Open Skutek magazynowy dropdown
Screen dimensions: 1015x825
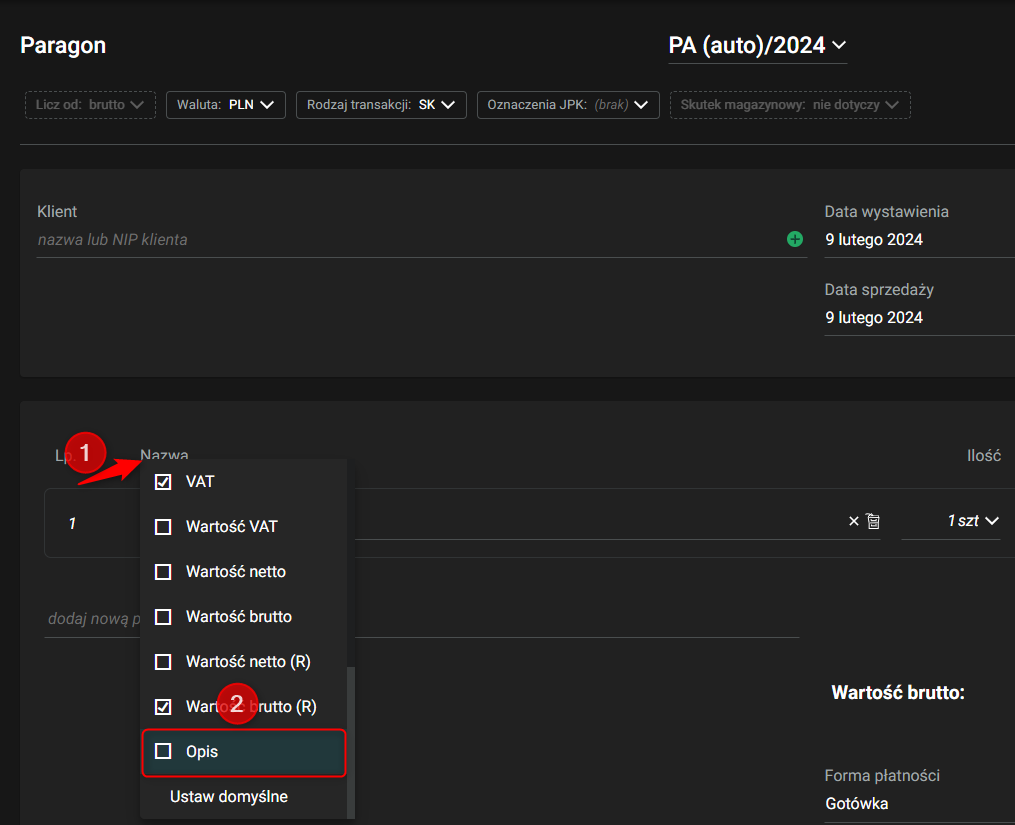(790, 105)
